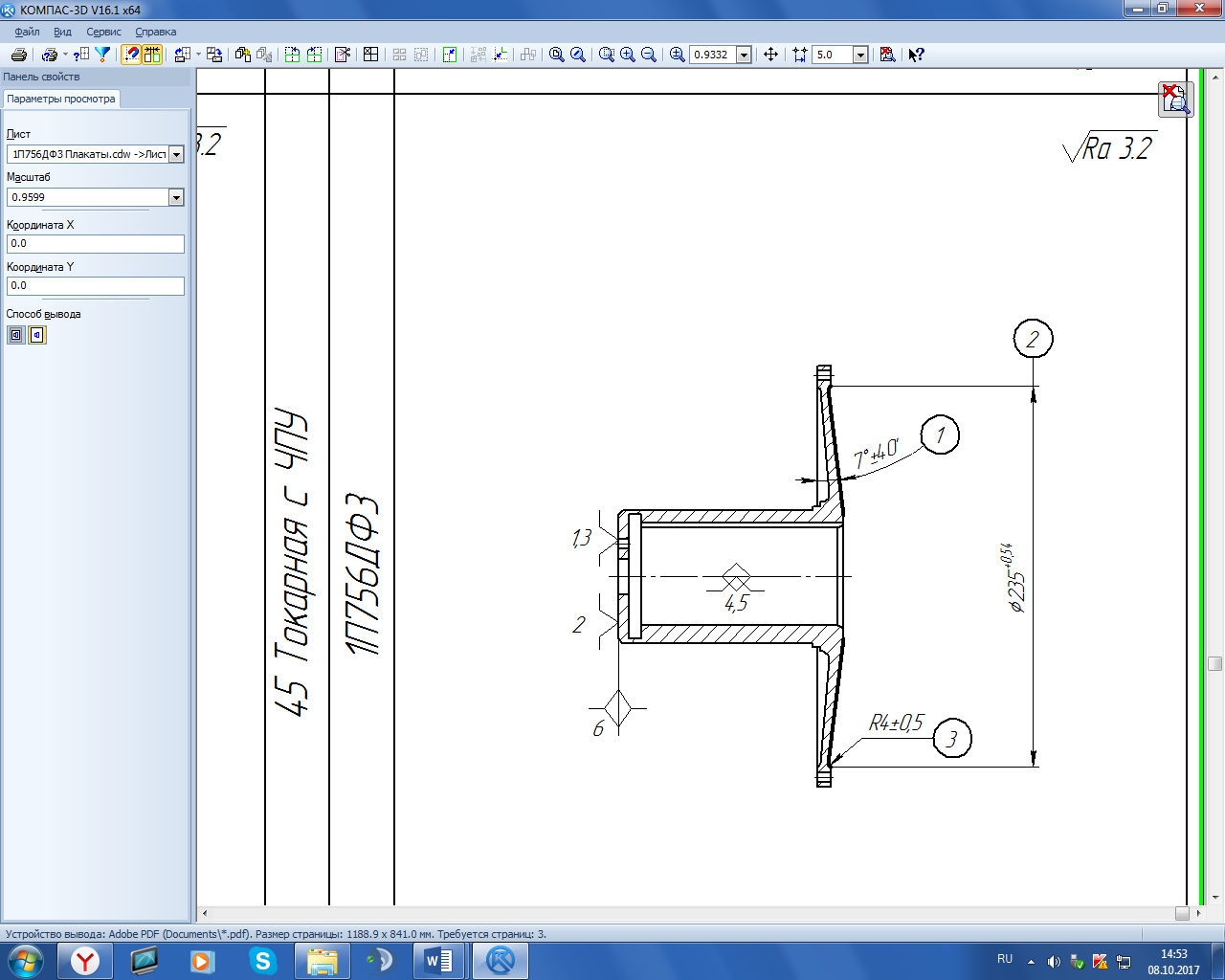The height and width of the screenshot is (980, 1225).
Task: Click the green dashed page with blue arrow icon
Action: pos(450,55)
